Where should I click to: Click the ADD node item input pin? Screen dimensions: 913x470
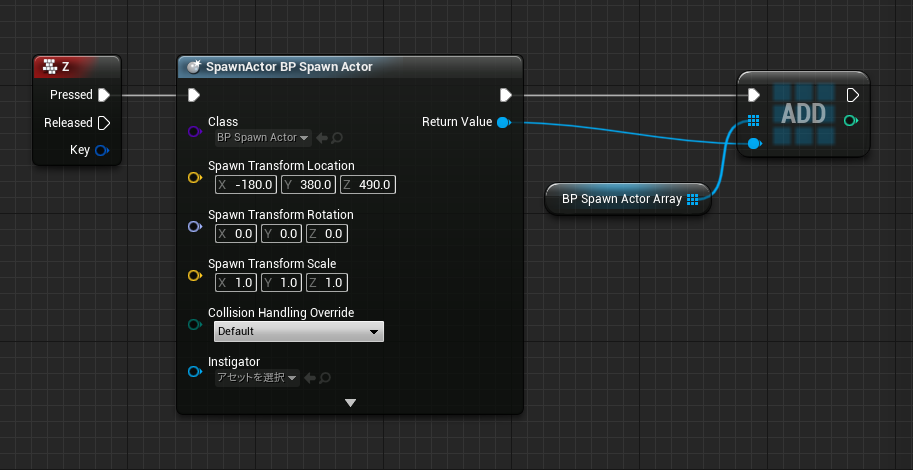point(754,143)
